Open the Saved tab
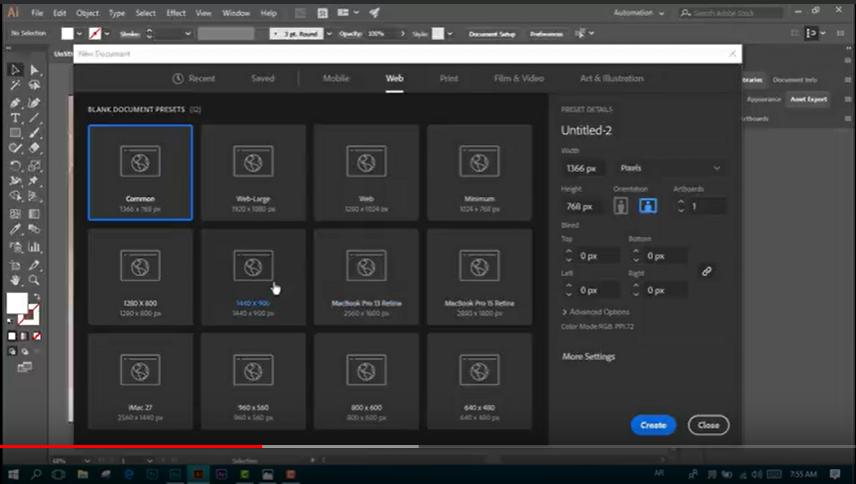Viewport: 856px width, 484px height. [263, 78]
